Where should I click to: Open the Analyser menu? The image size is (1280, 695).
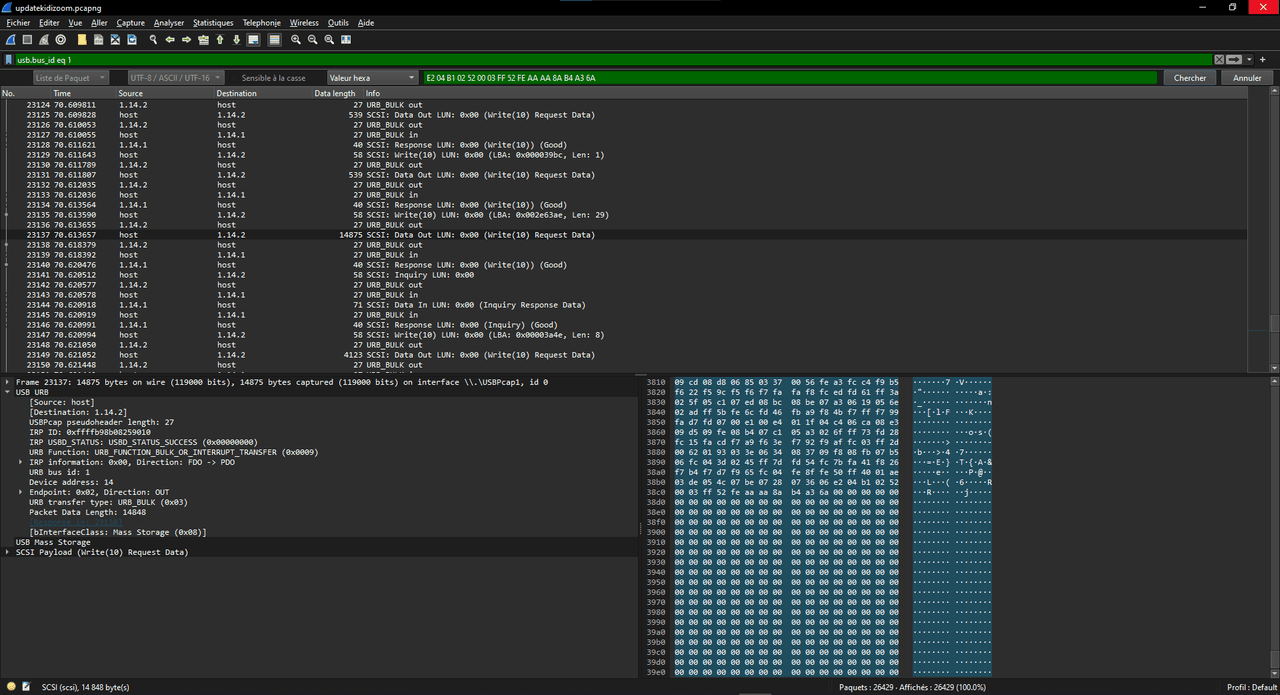[169, 23]
